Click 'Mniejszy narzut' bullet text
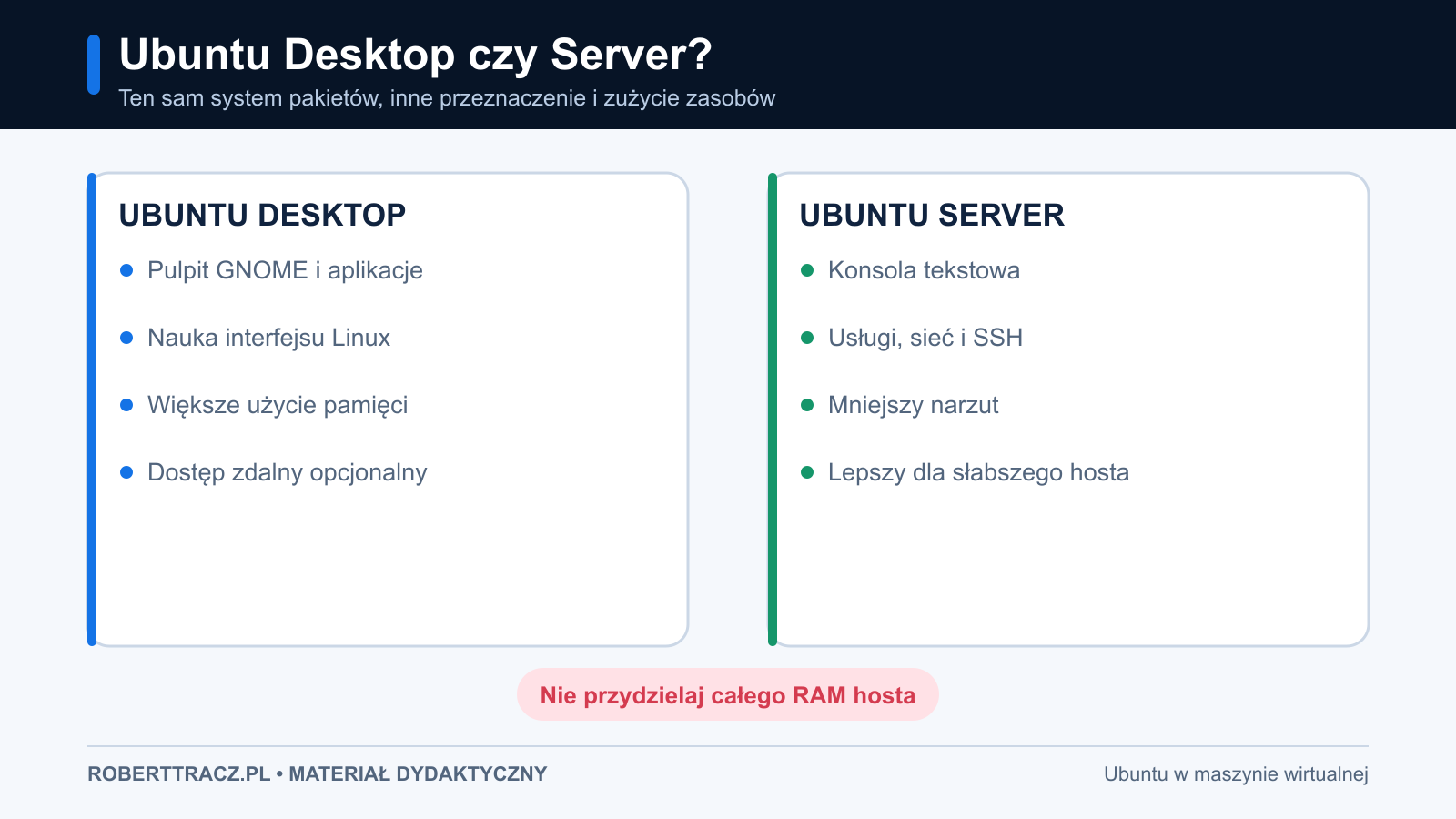The width and height of the screenshot is (1456, 819). (913, 405)
